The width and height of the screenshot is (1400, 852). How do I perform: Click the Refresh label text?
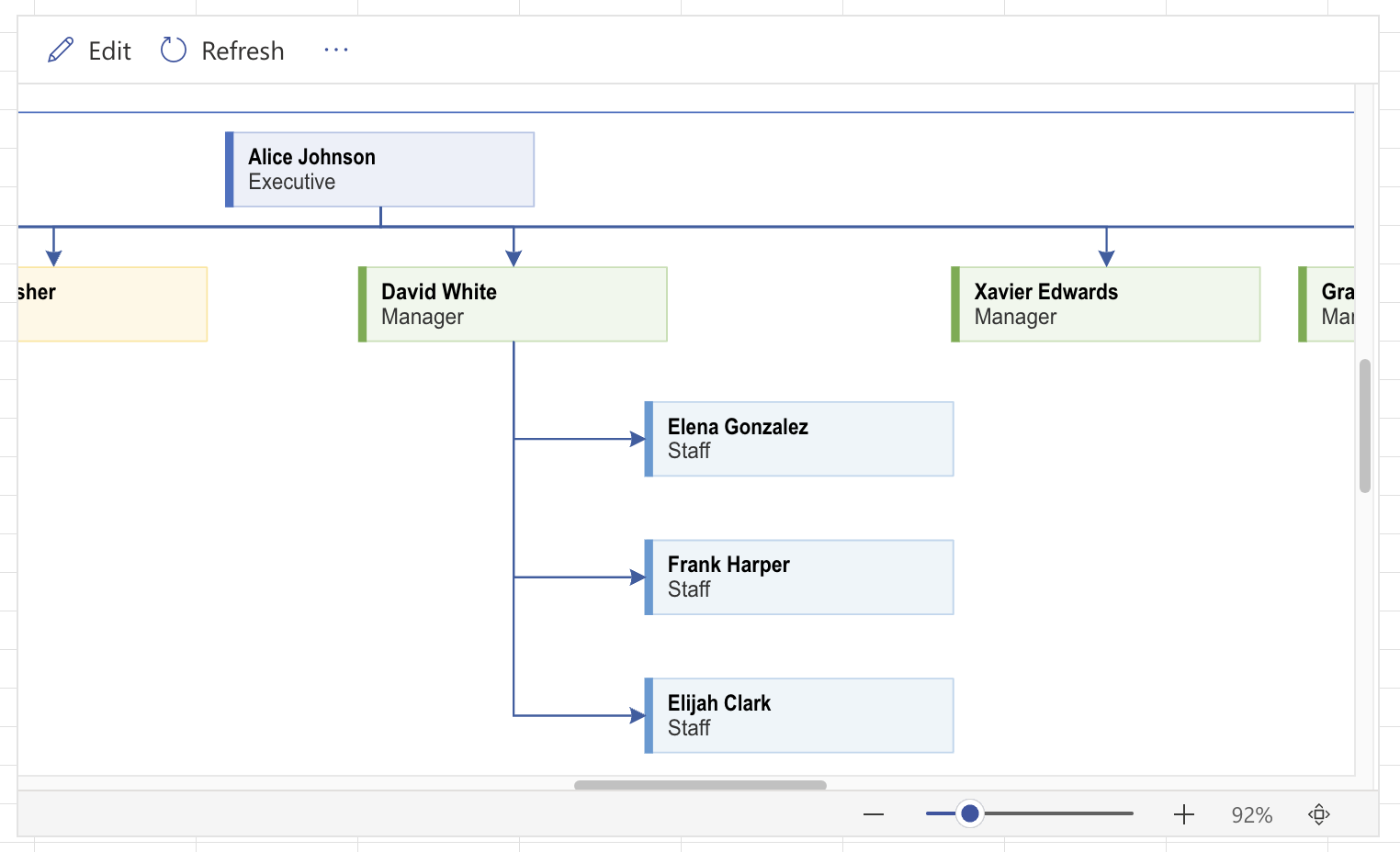pyautogui.click(x=243, y=51)
